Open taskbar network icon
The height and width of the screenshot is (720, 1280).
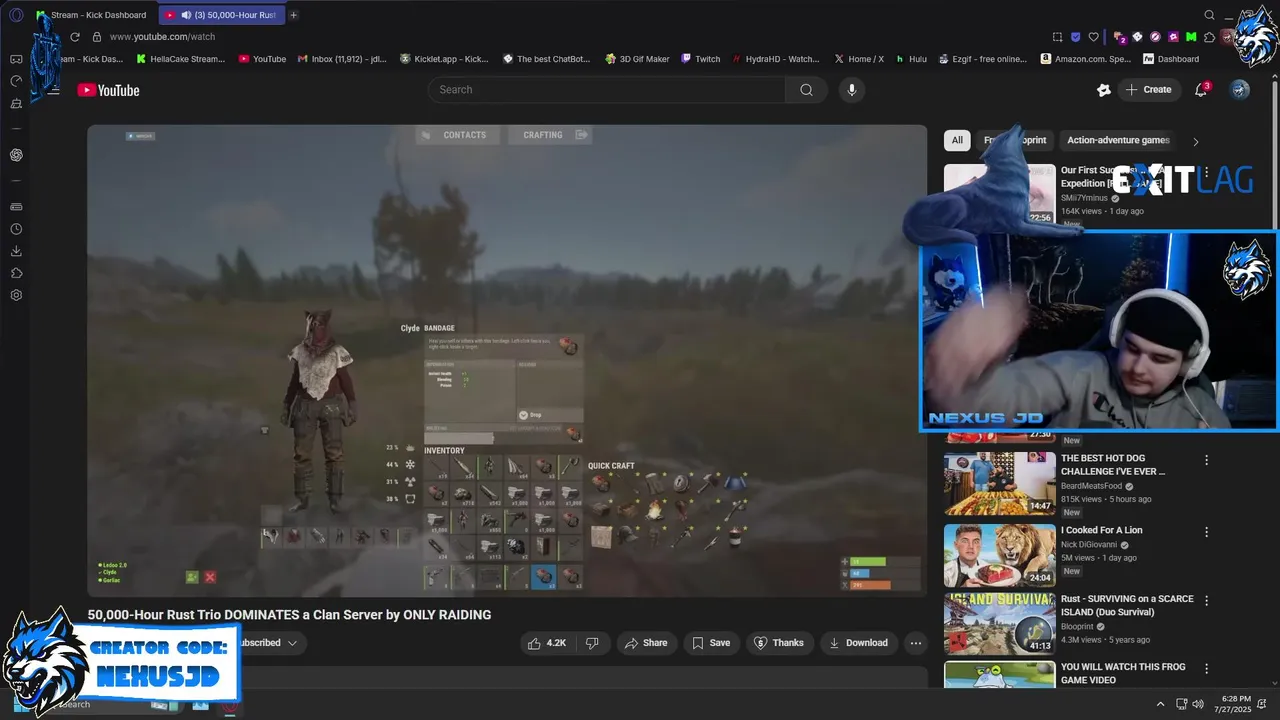tap(1181, 704)
